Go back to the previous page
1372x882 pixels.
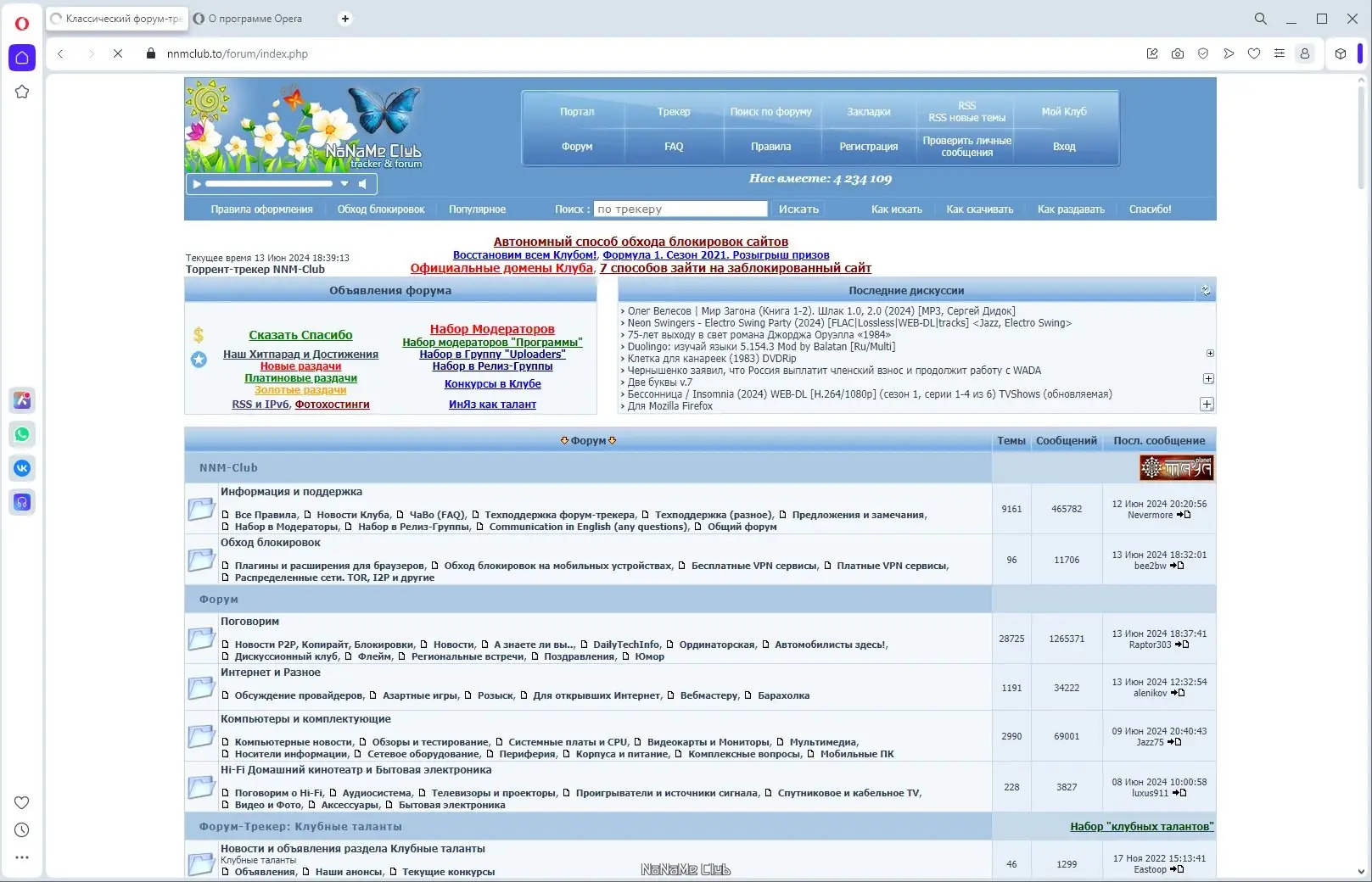(x=60, y=53)
